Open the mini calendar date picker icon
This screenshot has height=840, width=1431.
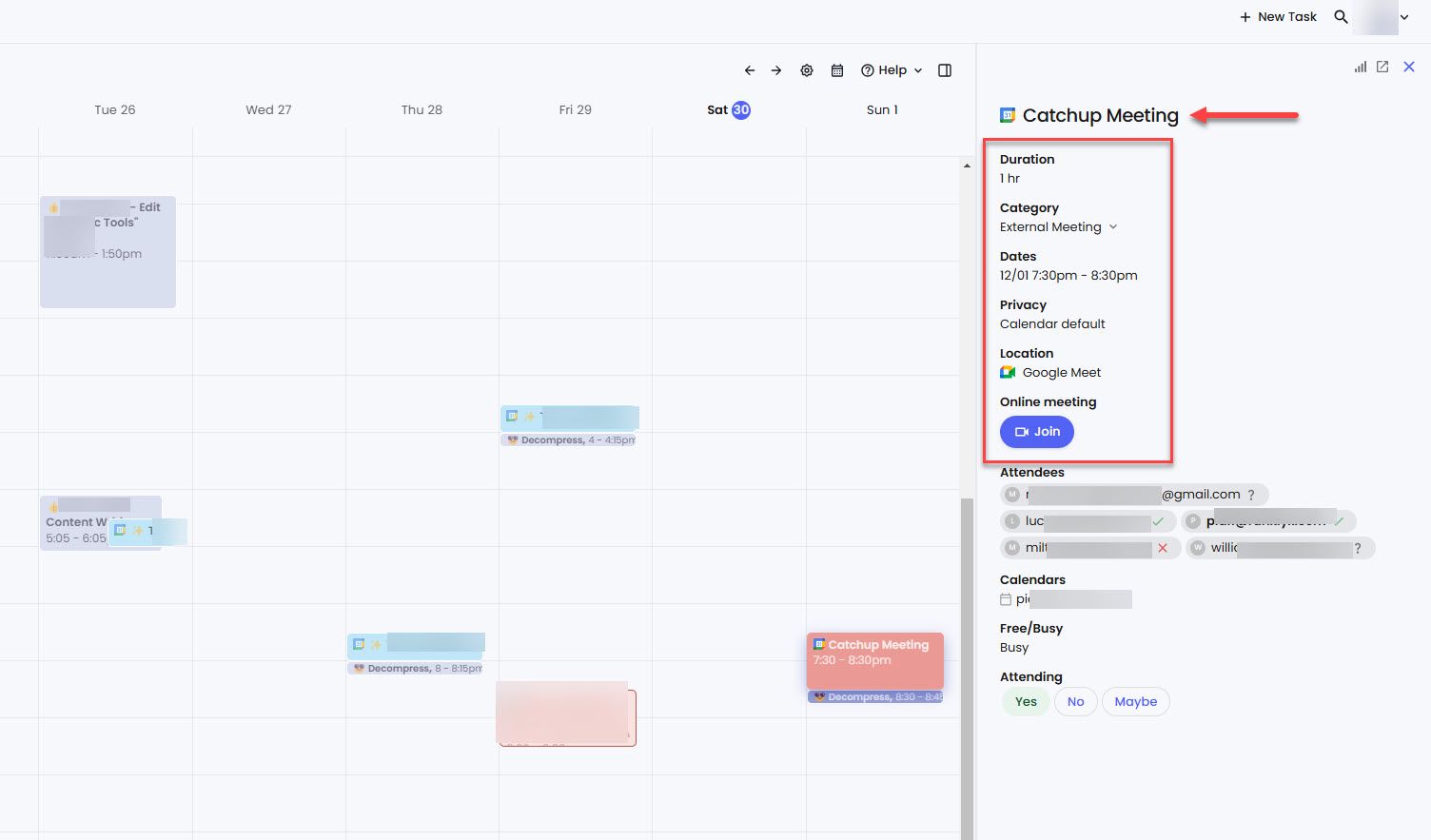[836, 69]
